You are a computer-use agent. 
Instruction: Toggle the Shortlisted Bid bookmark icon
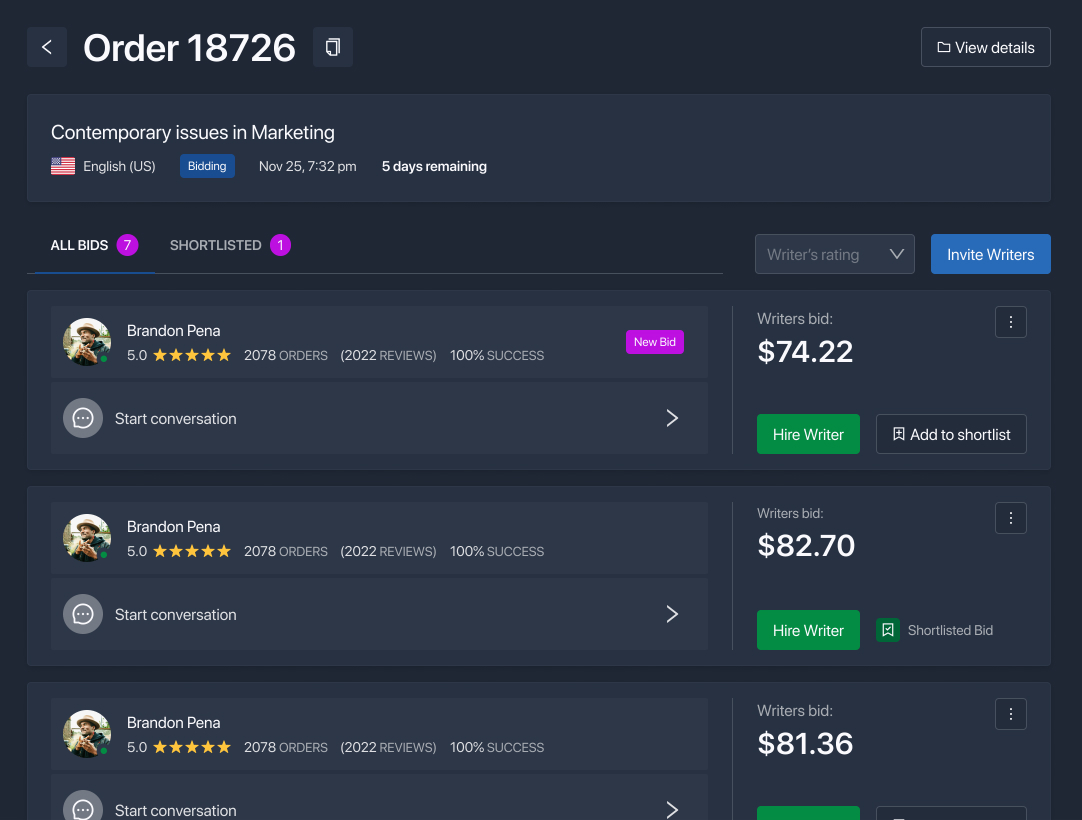tap(887, 630)
